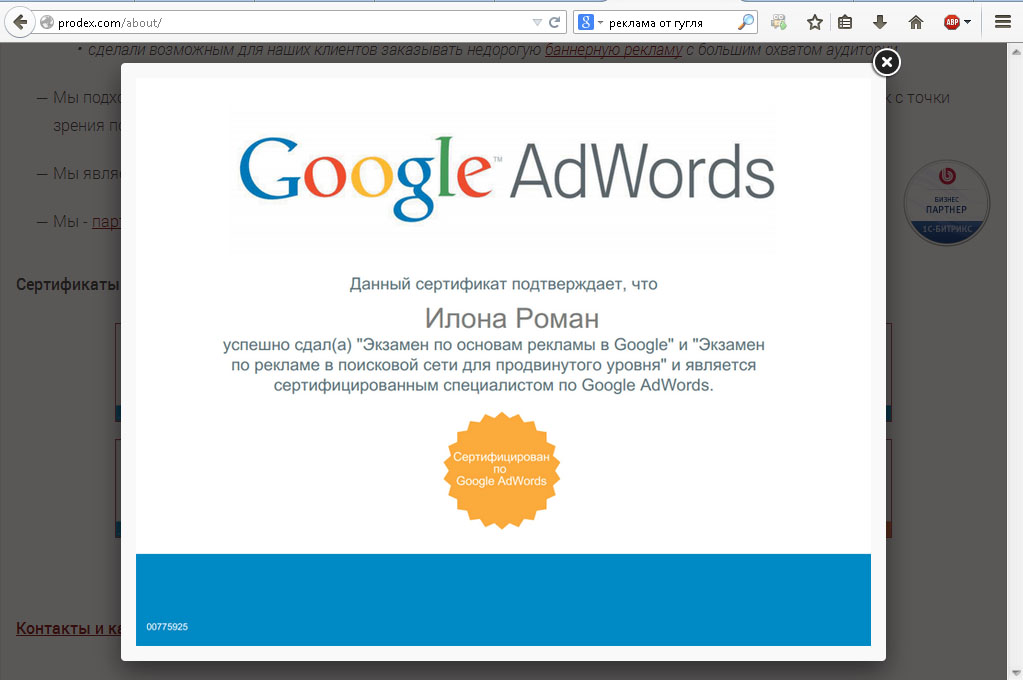Click the scrollbar up arrow
This screenshot has width=1023, height=680.
tap(1016, 51)
